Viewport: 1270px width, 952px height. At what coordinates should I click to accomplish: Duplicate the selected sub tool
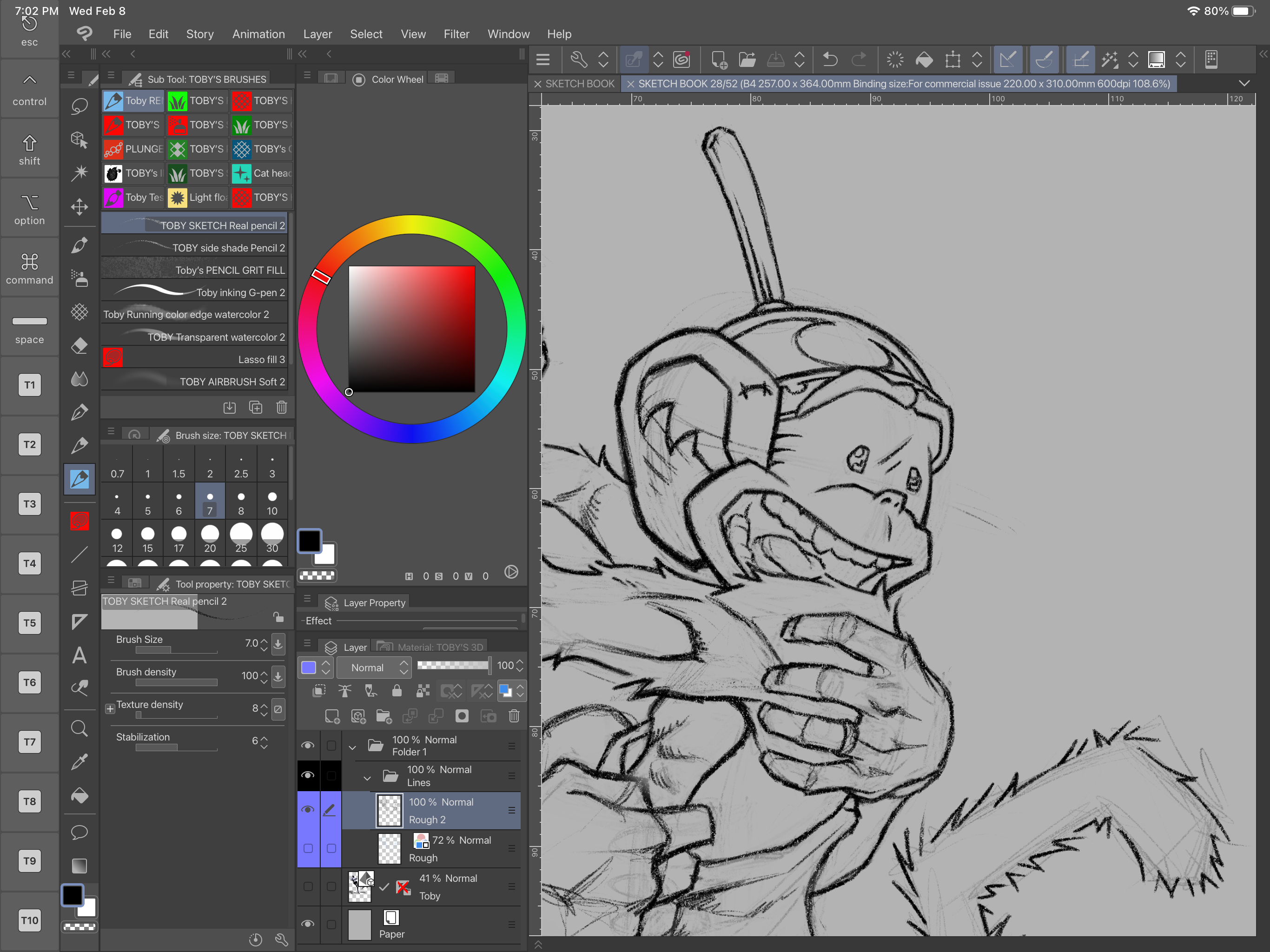tap(256, 408)
